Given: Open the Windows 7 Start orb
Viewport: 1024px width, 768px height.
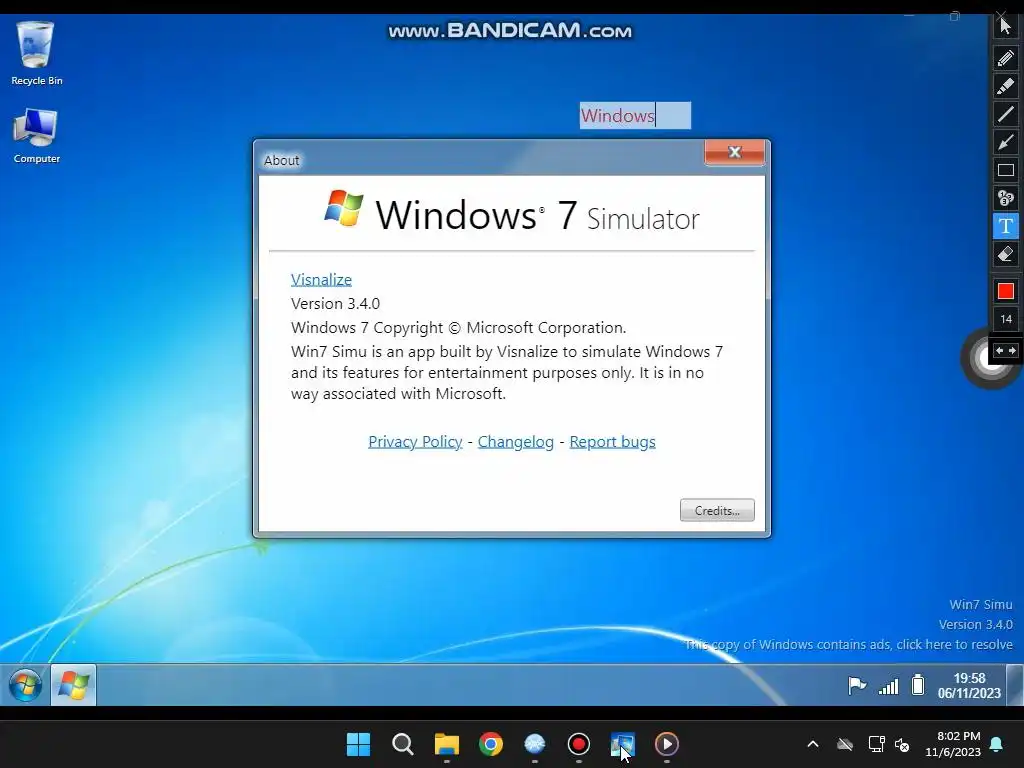Looking at the screenshot, I should coord(25,685).
